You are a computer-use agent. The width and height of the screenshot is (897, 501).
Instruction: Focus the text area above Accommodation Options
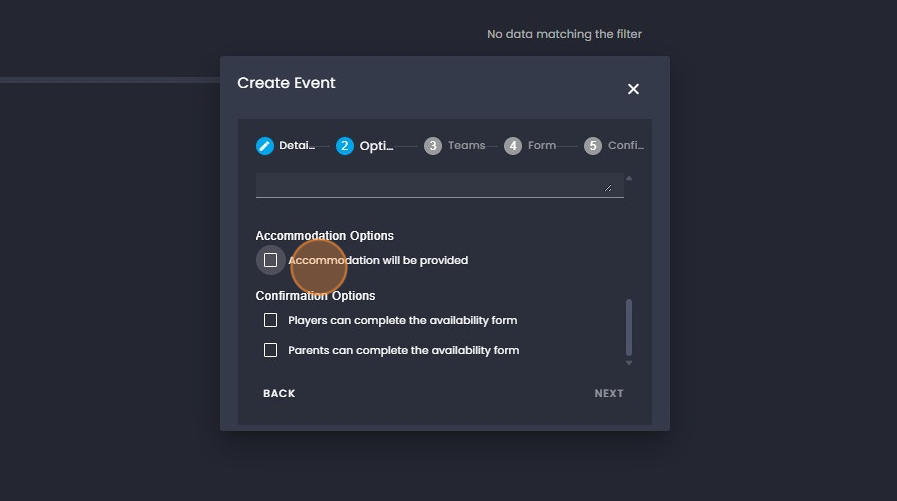click(430, 185)
